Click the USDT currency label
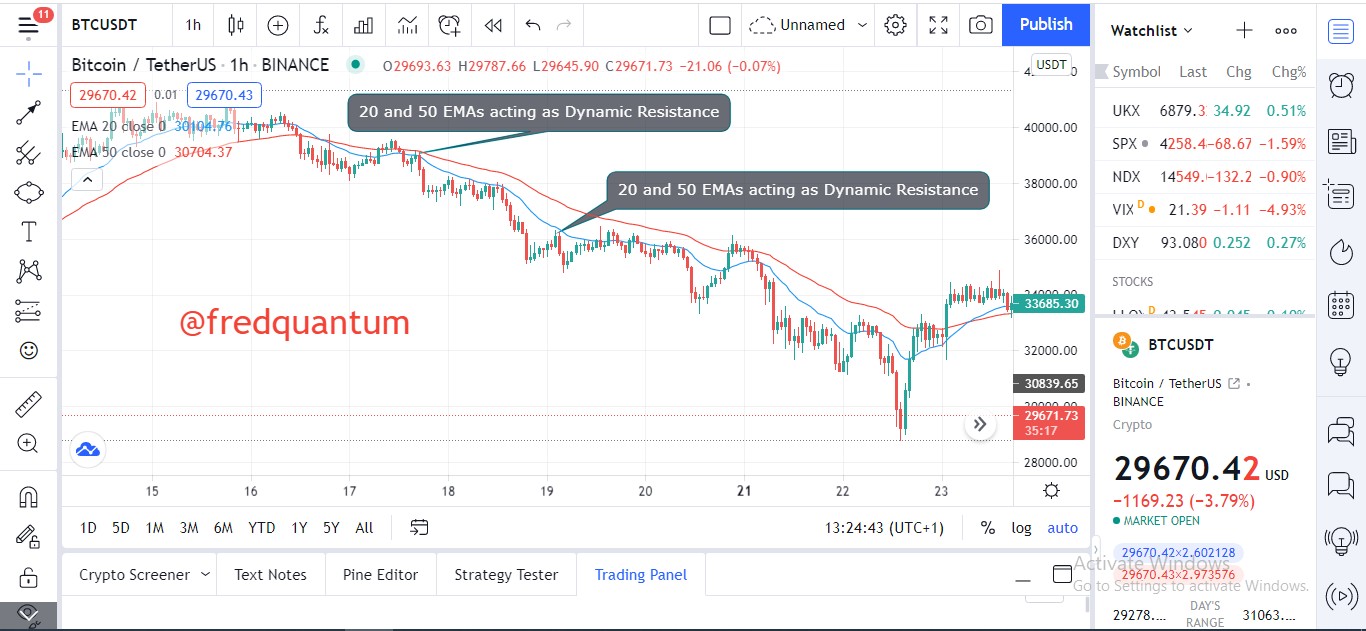Image resolution: width=1366 pixels, height=631 pixels. coord(1051,65)
